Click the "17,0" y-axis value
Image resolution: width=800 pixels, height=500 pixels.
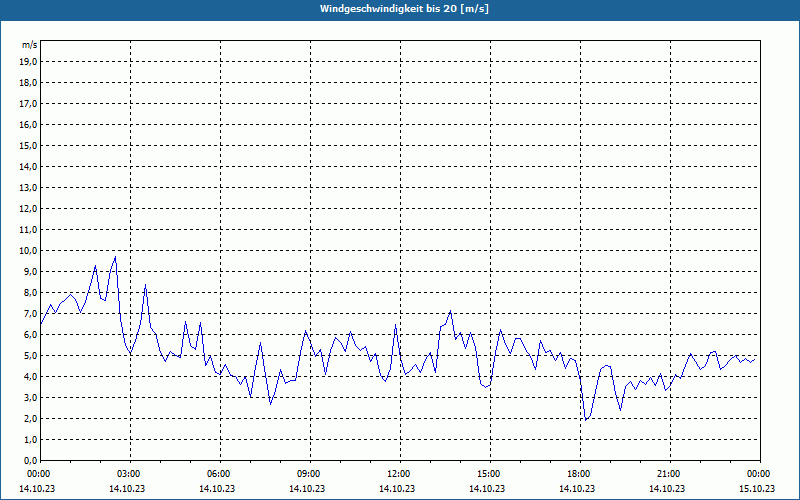click(x=28, y=104)
